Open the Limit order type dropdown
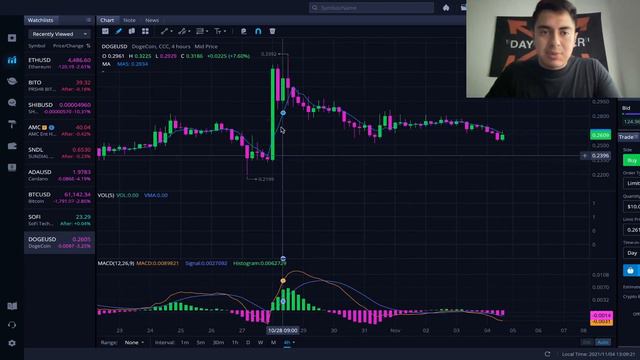The height and width of the screenshot is (360, 640). coord(631,183)
